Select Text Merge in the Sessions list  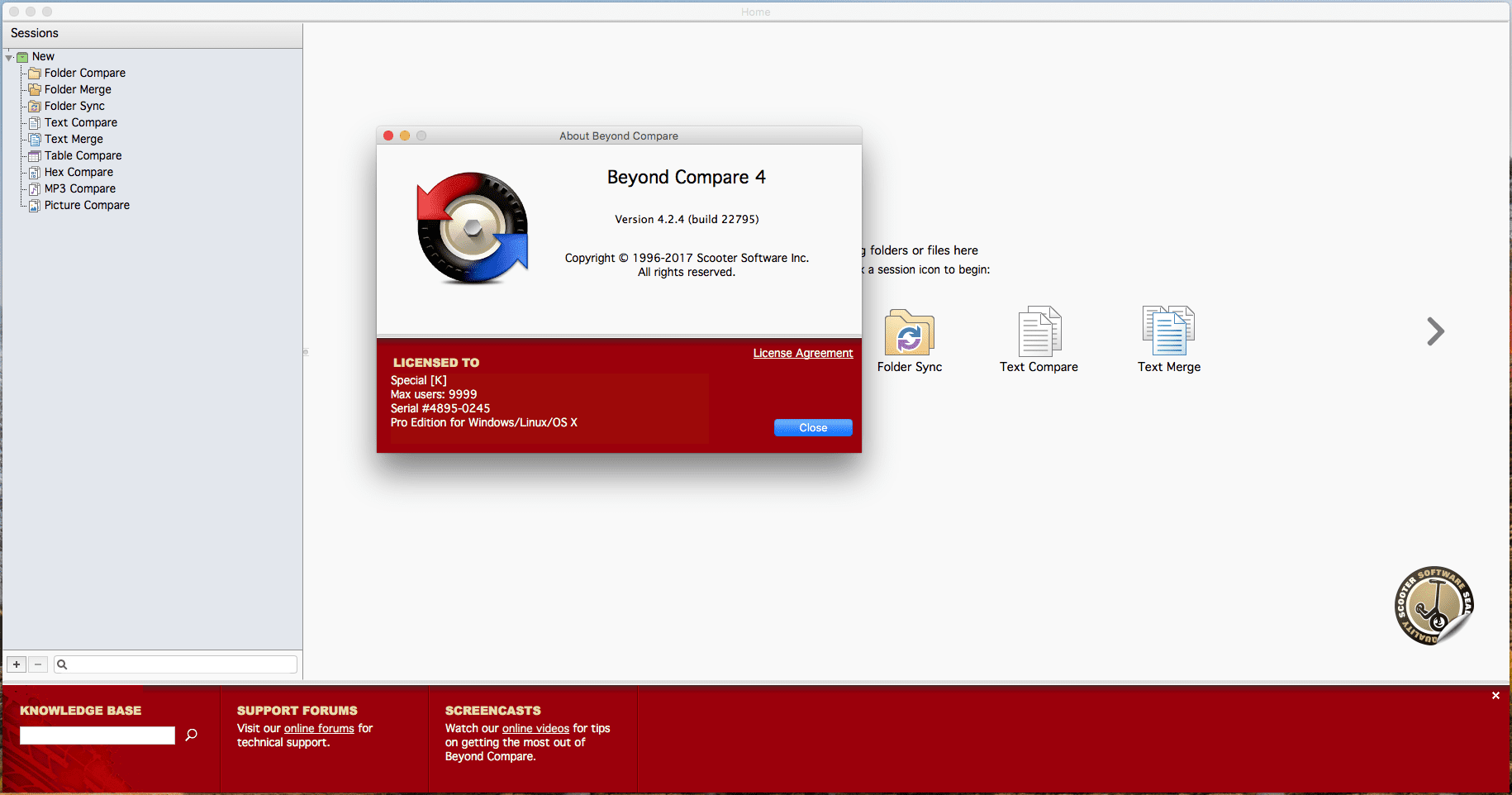coord(74,140)
